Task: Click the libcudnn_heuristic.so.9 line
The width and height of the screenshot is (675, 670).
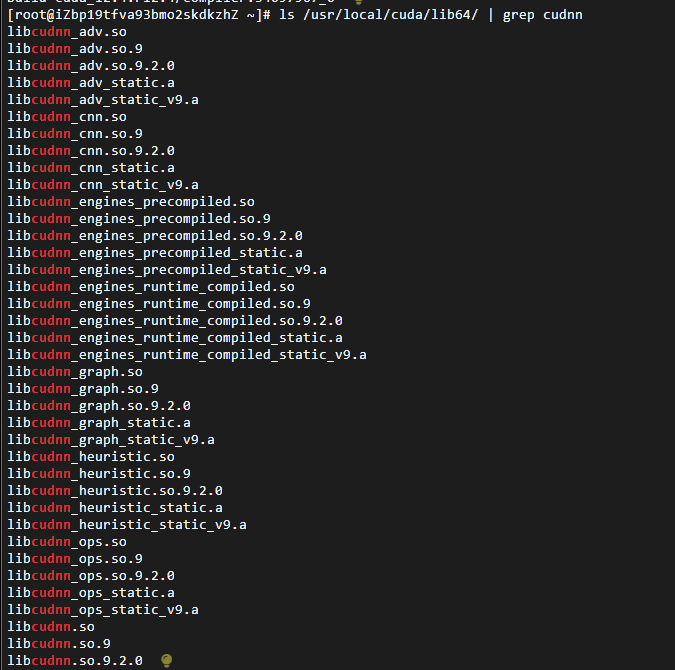Action: (x=99, y=474)
